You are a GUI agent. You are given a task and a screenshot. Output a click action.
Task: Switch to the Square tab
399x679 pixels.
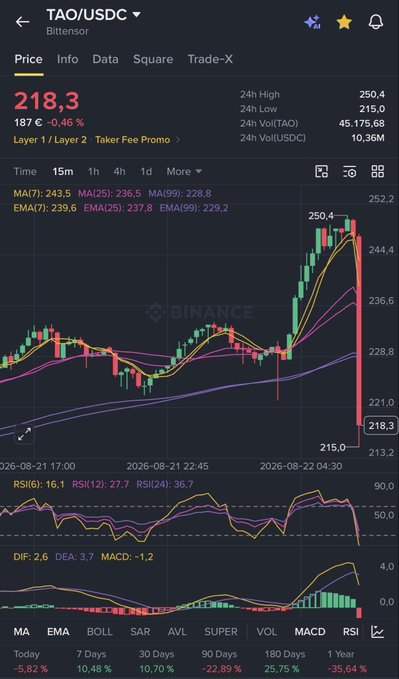[153, 59]
